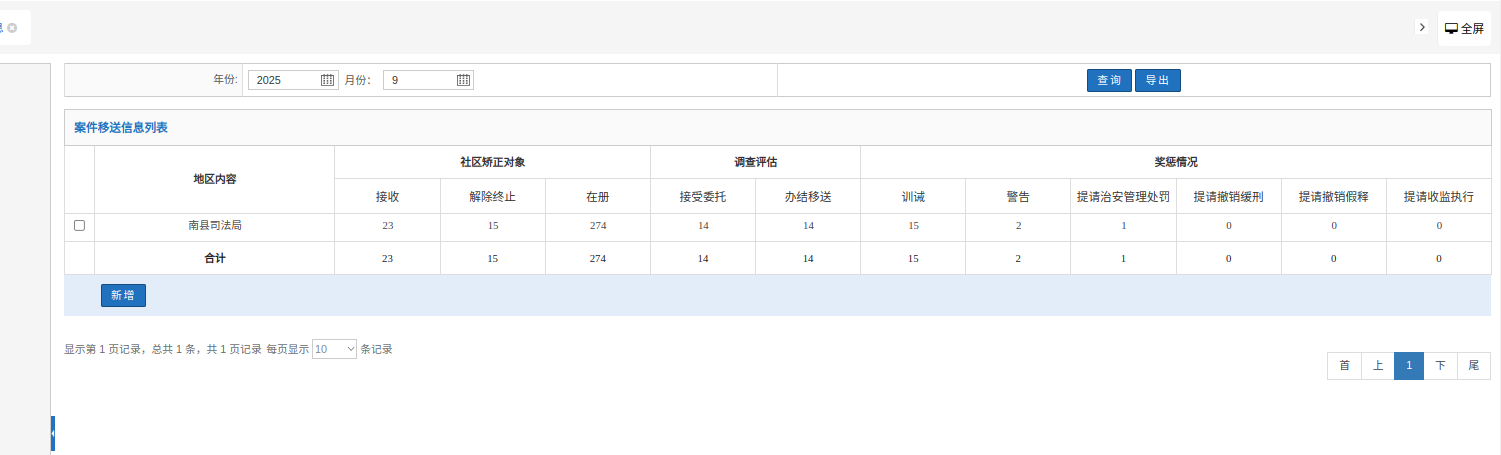Click the 导出 export button

[1157, 80]
